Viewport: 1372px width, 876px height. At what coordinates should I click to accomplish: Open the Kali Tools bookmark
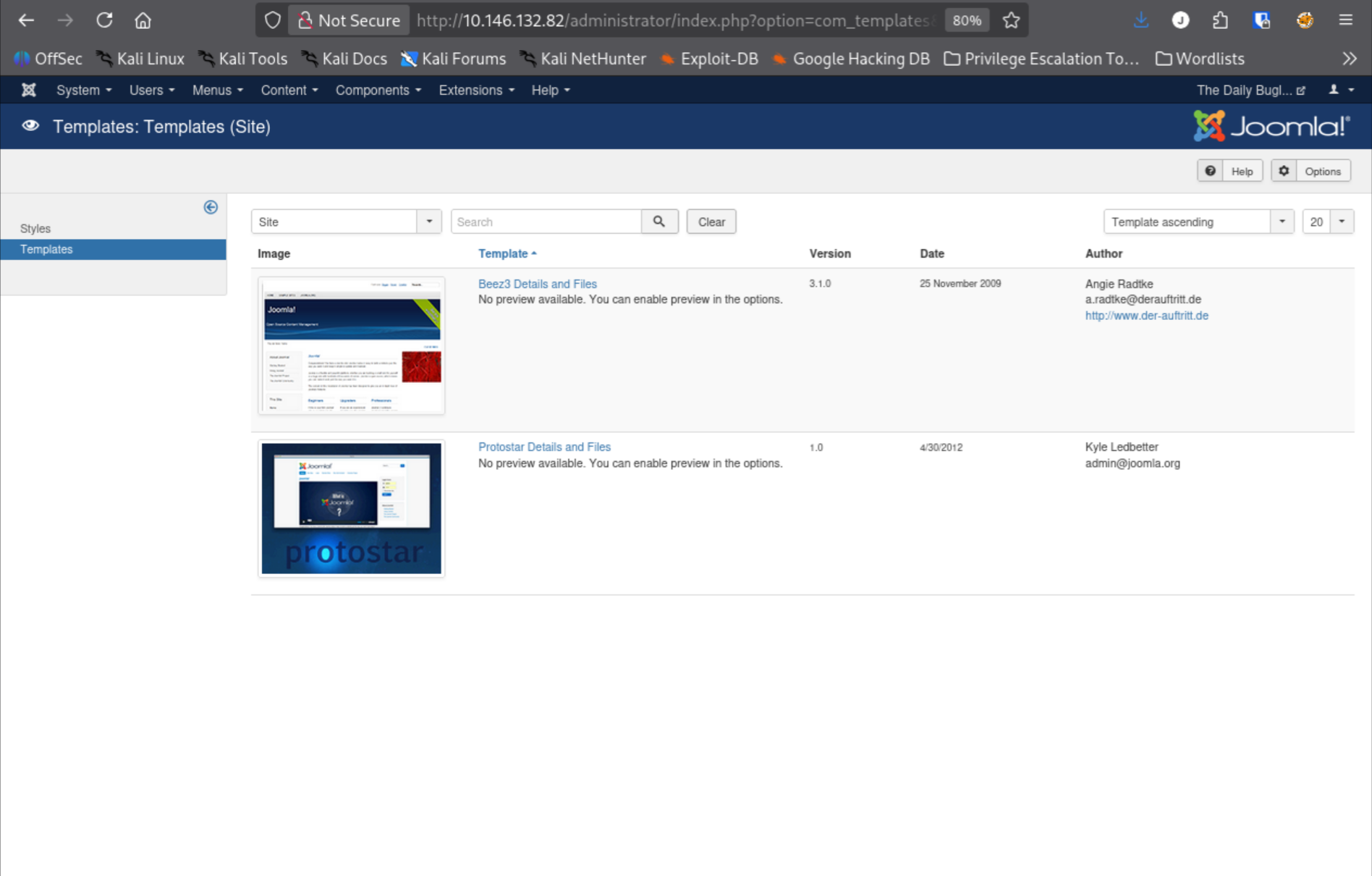242,59
